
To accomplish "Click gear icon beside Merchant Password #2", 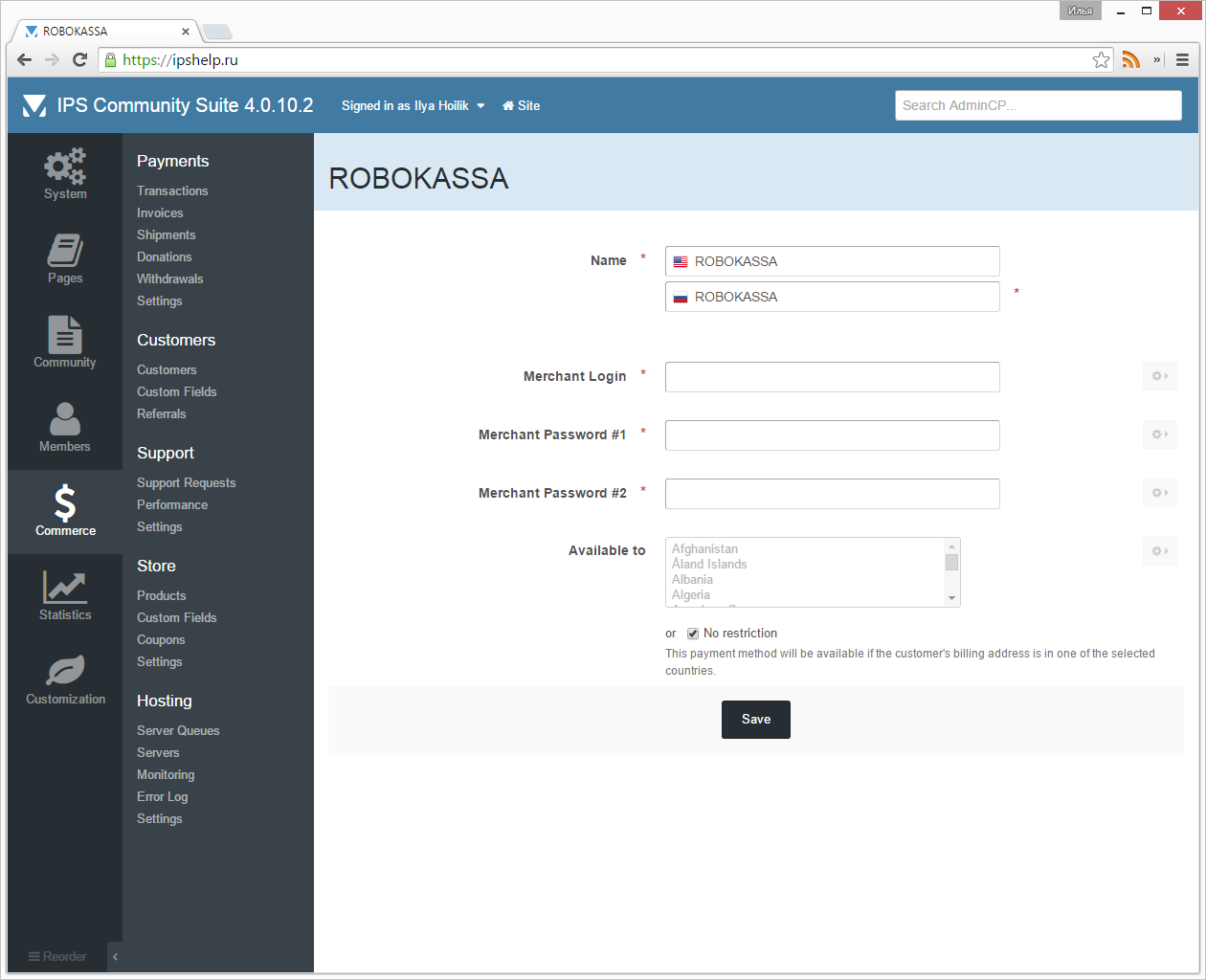I will [x=1159, y=493].
